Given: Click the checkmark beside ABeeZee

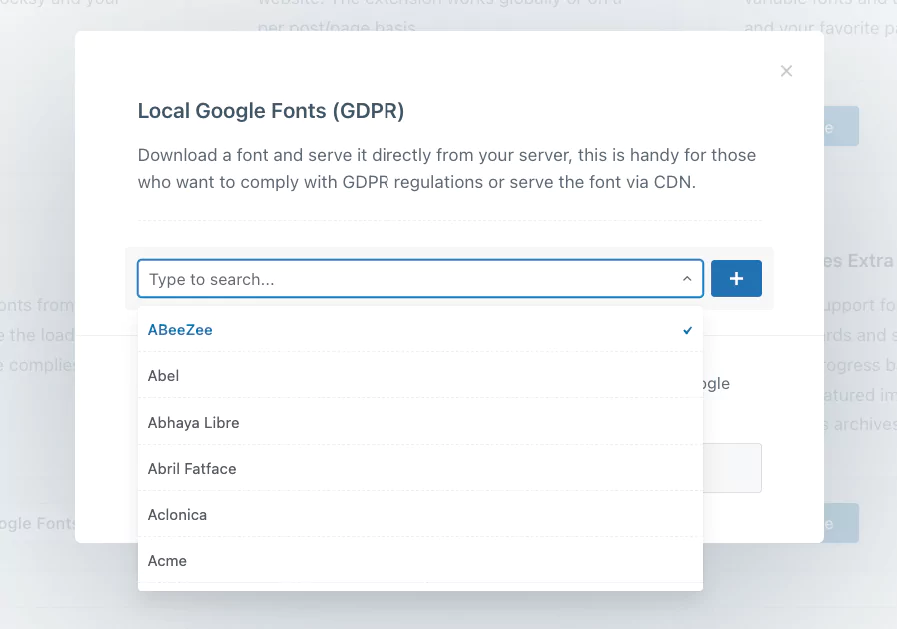Looking at the screenshot, I should 687,331.
